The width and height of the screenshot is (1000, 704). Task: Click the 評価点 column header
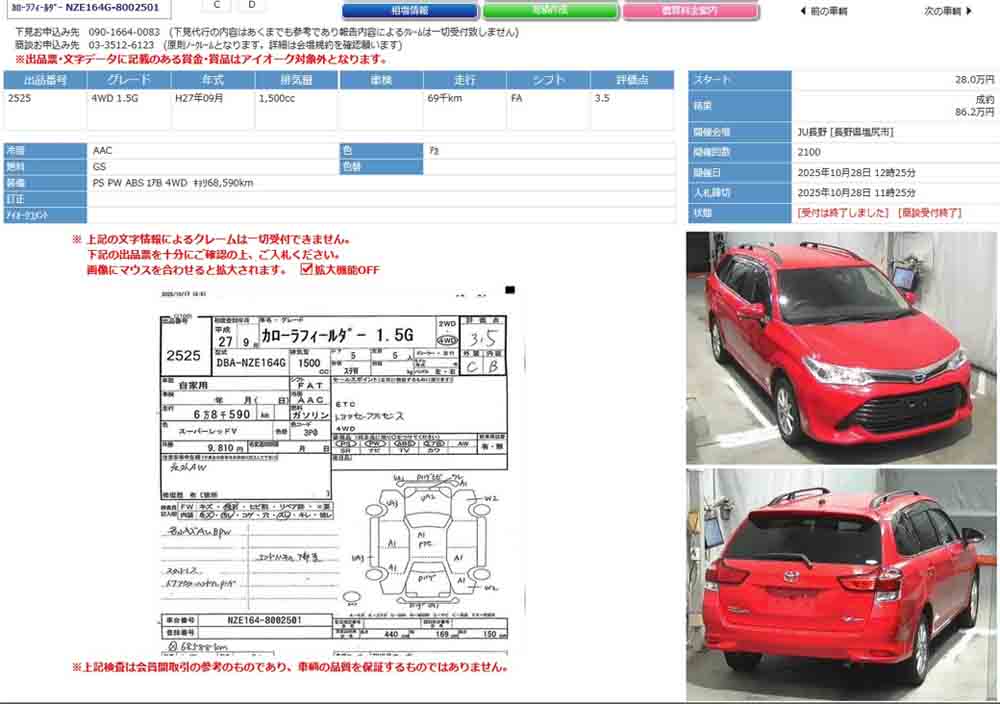coord(632,80)
